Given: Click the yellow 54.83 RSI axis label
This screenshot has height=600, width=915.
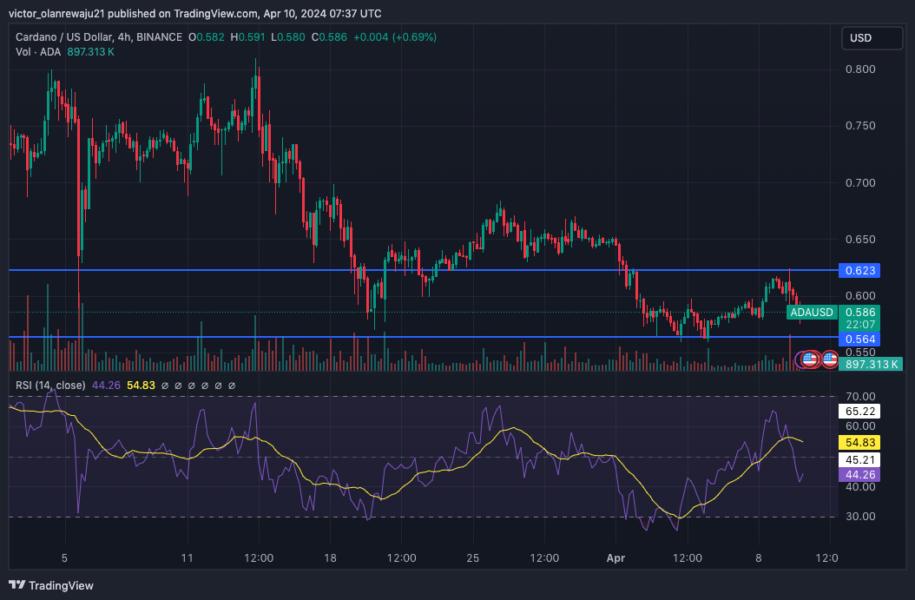Looking at the screenshot, I should point(859,442).
